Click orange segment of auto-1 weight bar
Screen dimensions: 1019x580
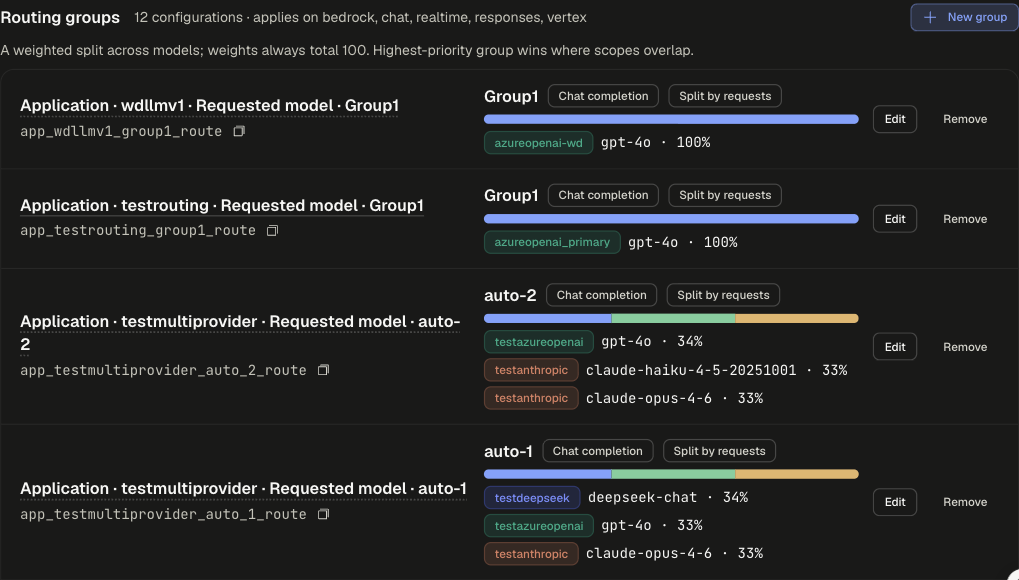point(797,474)
